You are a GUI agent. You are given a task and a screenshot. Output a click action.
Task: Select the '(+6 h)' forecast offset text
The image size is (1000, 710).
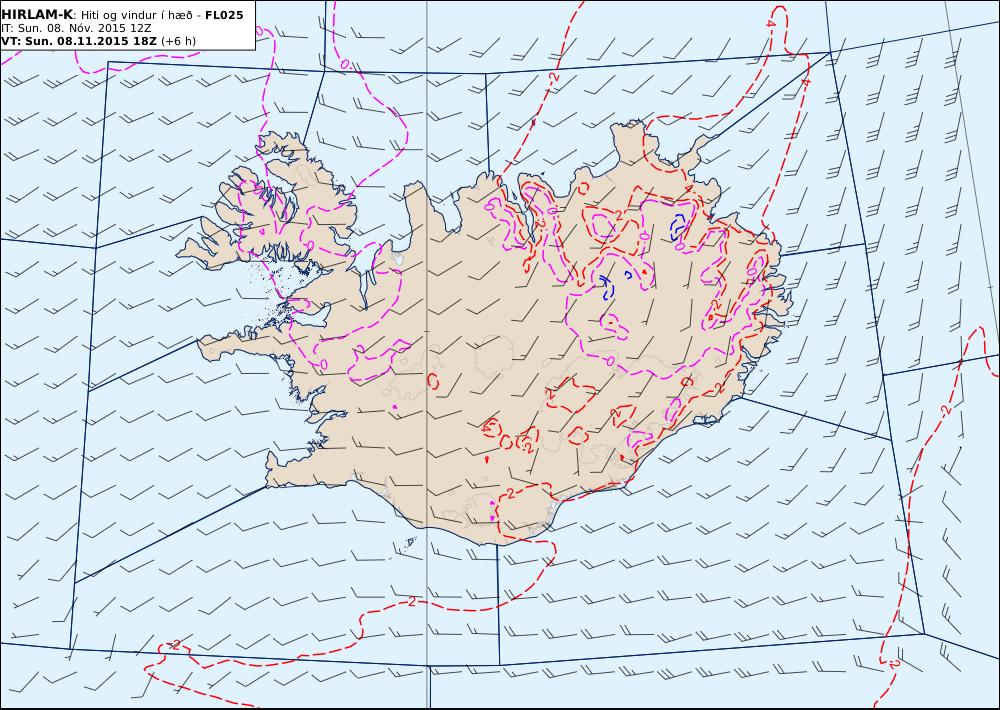click(x=179, y=41)
